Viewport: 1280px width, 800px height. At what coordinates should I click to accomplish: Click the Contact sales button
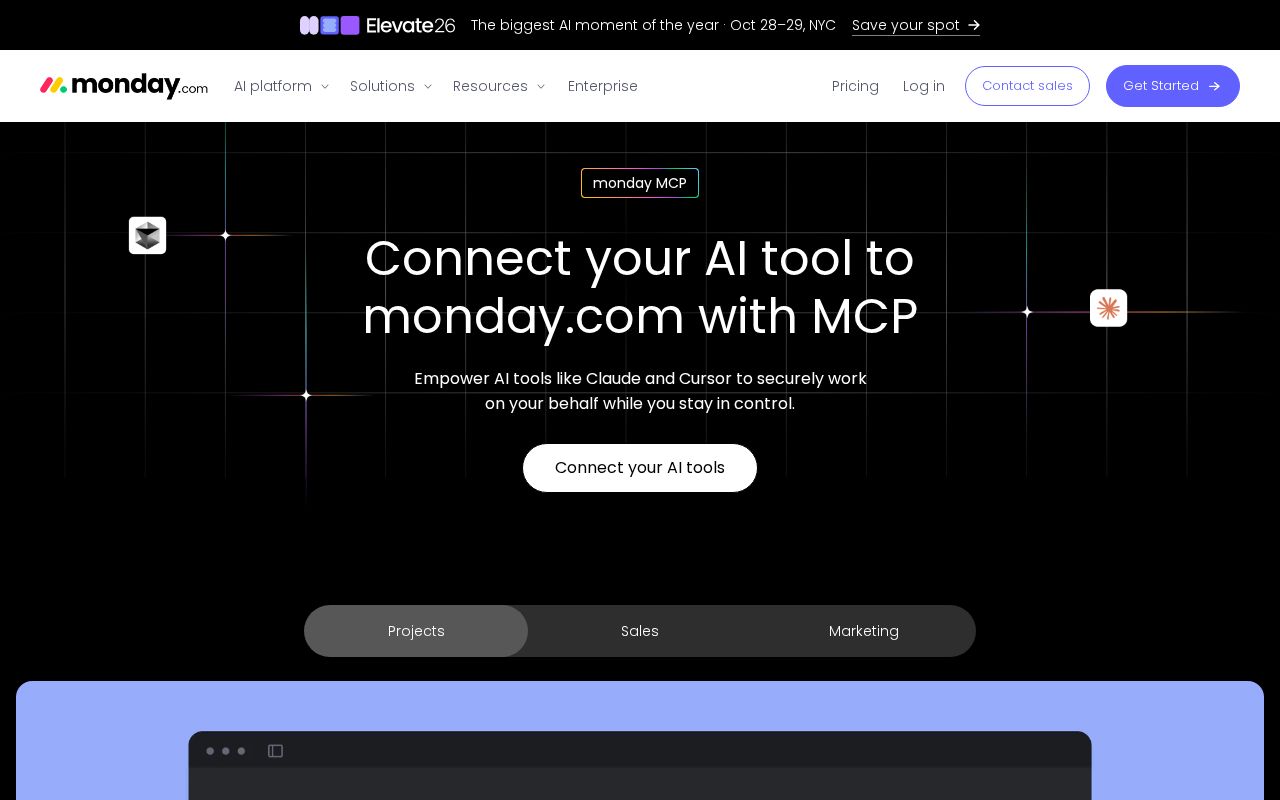pos(1027,86)
